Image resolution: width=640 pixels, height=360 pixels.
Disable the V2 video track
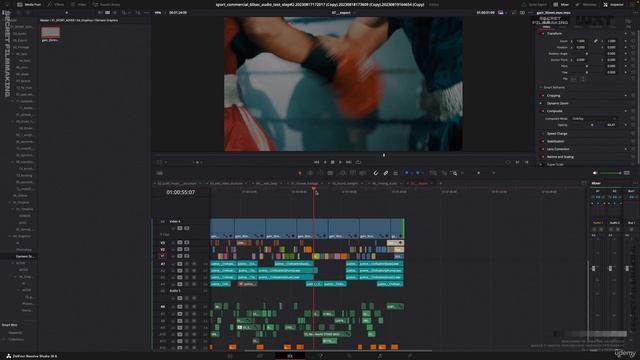[187, 249]
